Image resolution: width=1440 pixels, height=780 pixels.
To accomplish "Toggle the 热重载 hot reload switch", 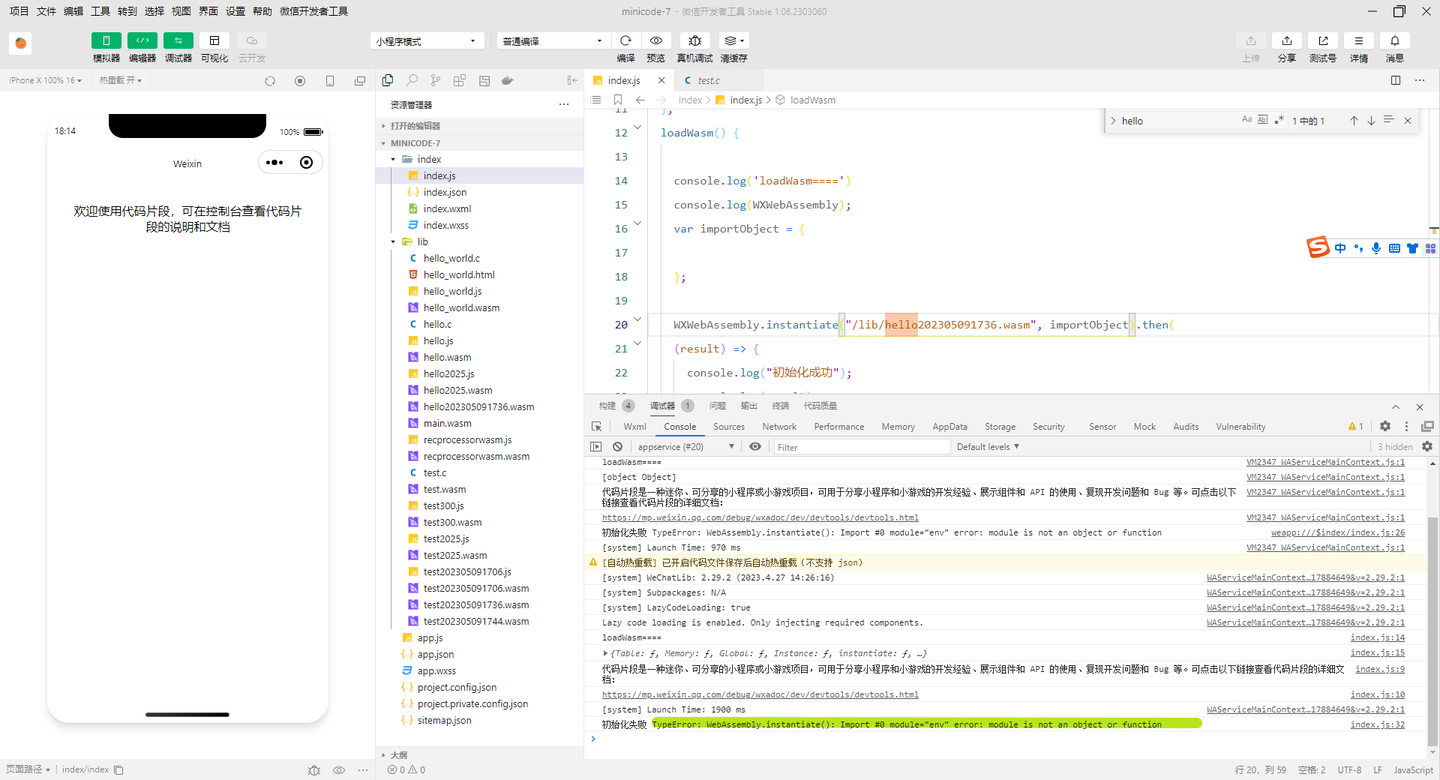I will click(x=117, y=80).
